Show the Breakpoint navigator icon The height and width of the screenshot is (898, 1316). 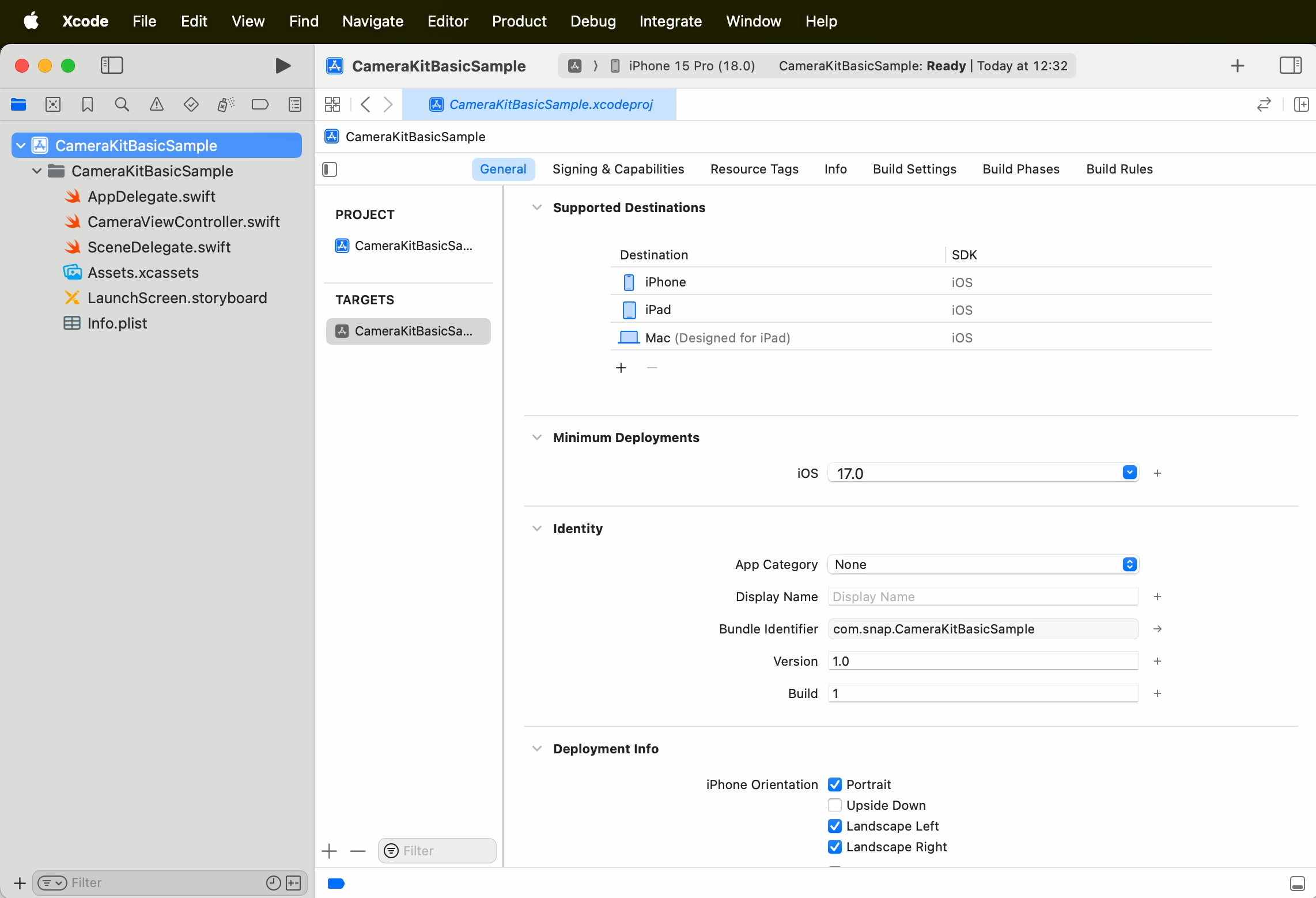pyautogui.click(x=260, y=104)
